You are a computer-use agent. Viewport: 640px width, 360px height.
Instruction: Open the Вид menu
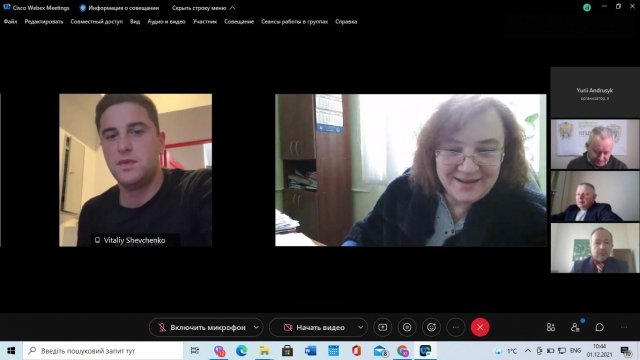[135, 22]
